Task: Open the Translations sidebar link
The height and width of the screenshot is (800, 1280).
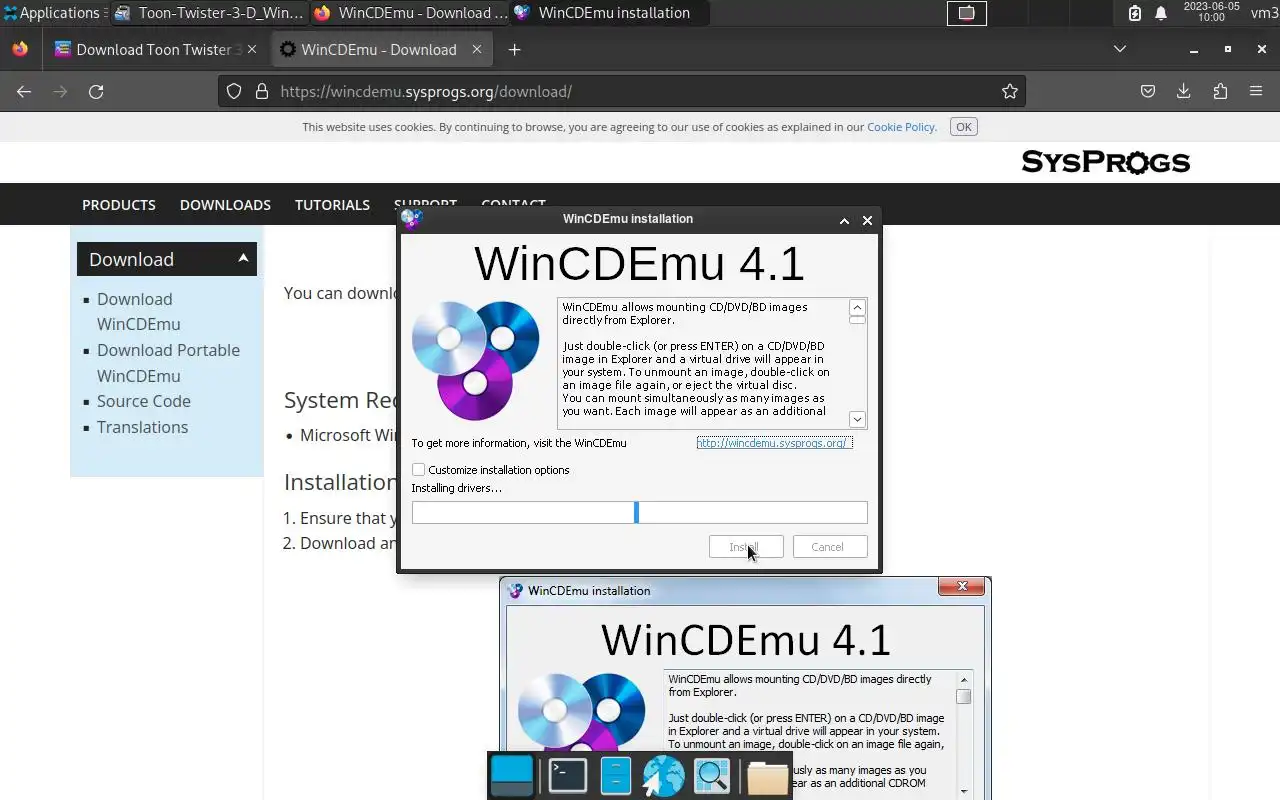Action: click(x=142, y=427)
